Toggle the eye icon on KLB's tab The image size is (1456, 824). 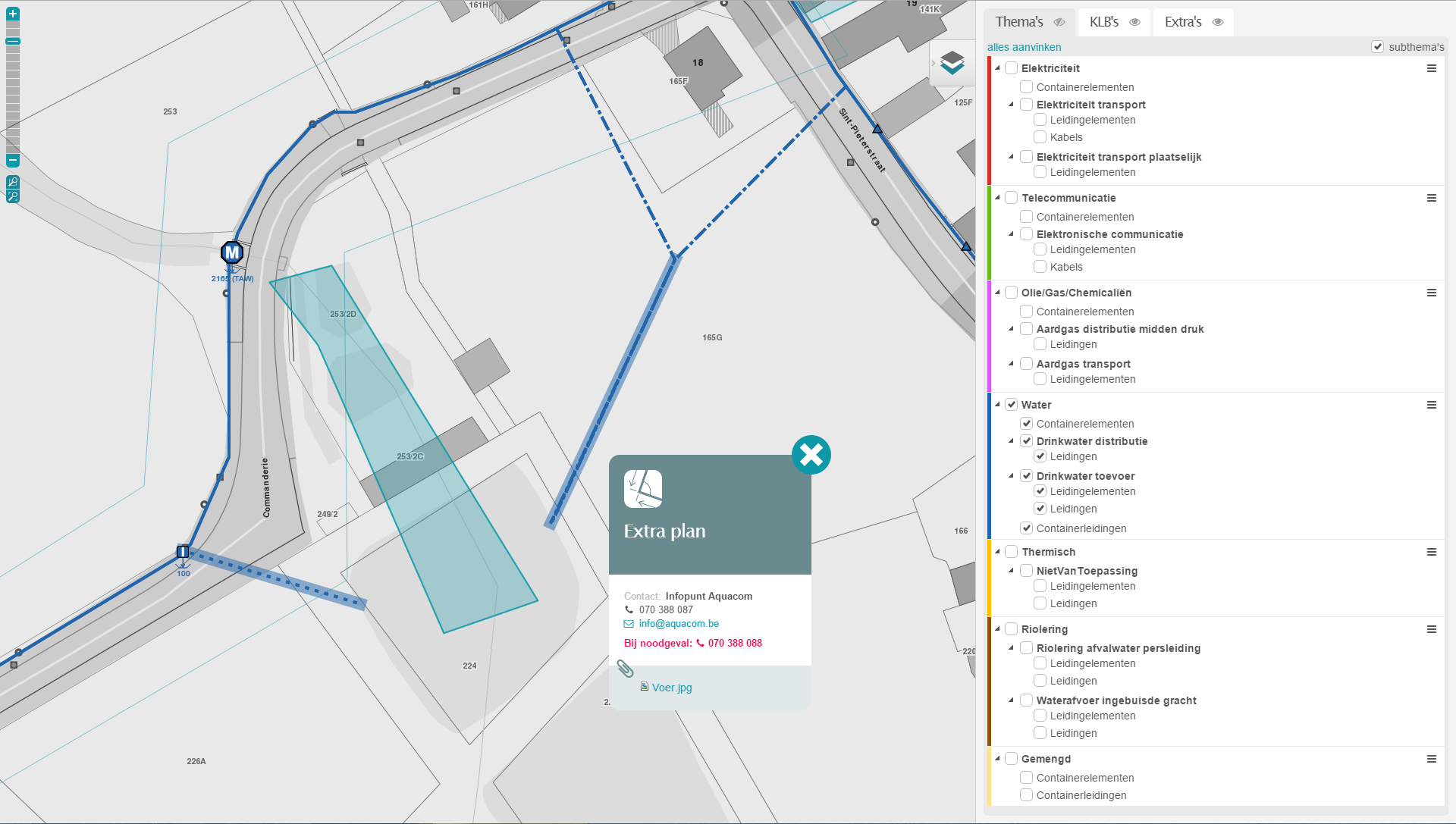coord(1135,22)
